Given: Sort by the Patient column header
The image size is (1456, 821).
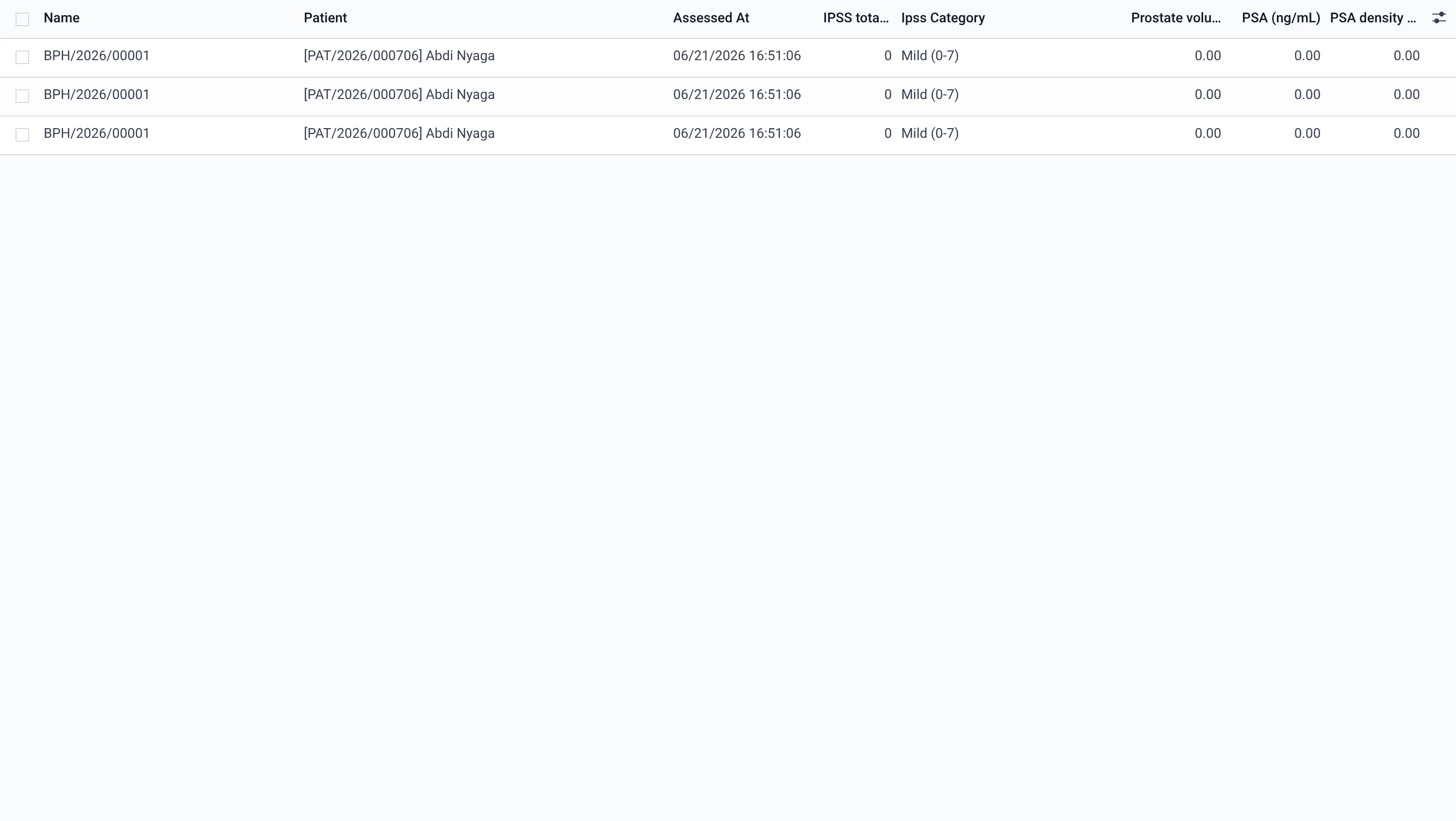Looking at the screenshot, I should pyautogui.click(x=325, y=18).
